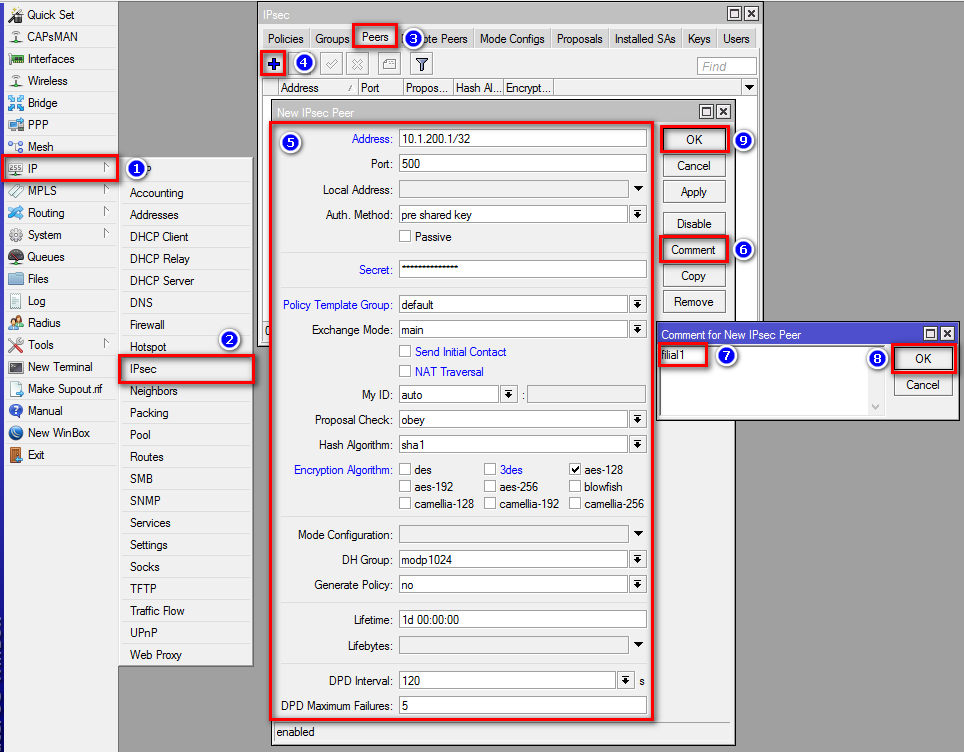
Task: Toggle the NAT Traversal checkbox
Action: point(405,372)
